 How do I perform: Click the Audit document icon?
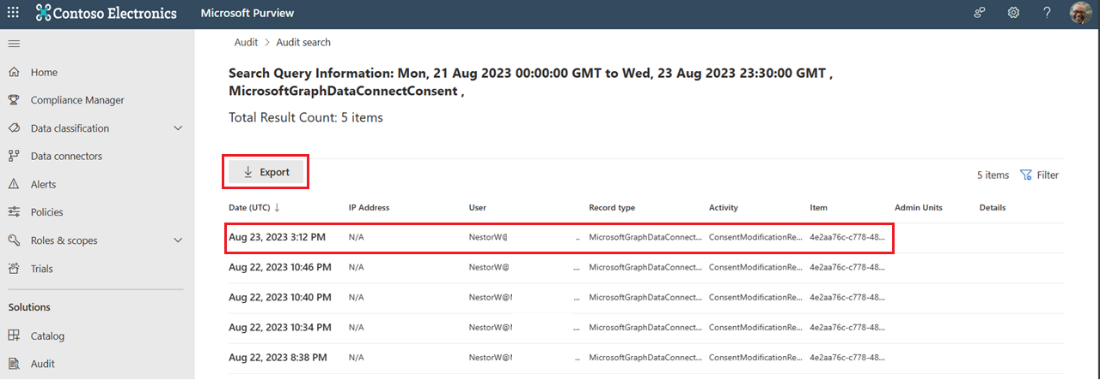pos(13,364)
